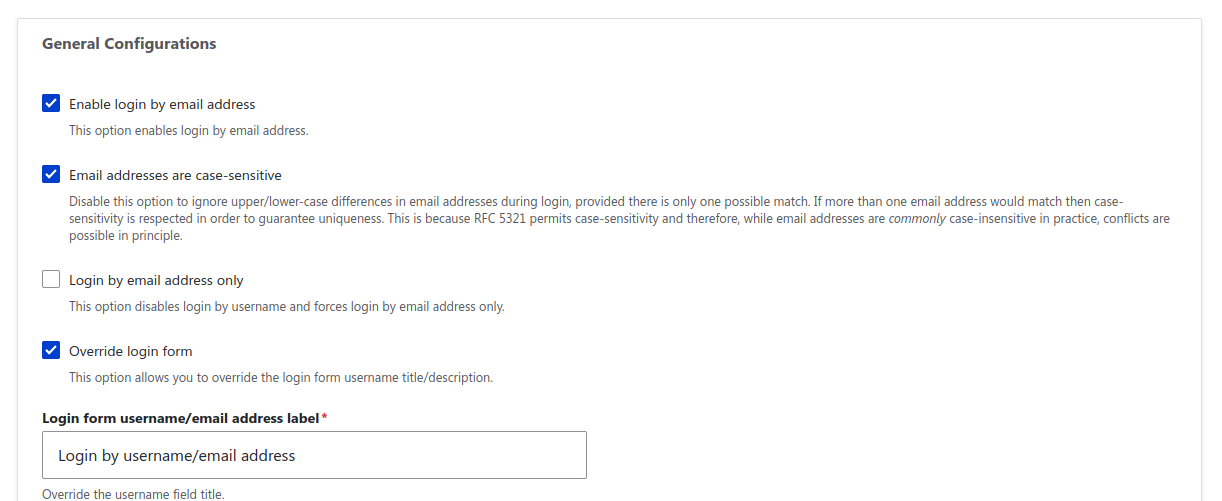This screenshot has width=1222, height=501.
Task: Click the 'Email addresses are case-sensitive' label text
Action: pos(175,175)
